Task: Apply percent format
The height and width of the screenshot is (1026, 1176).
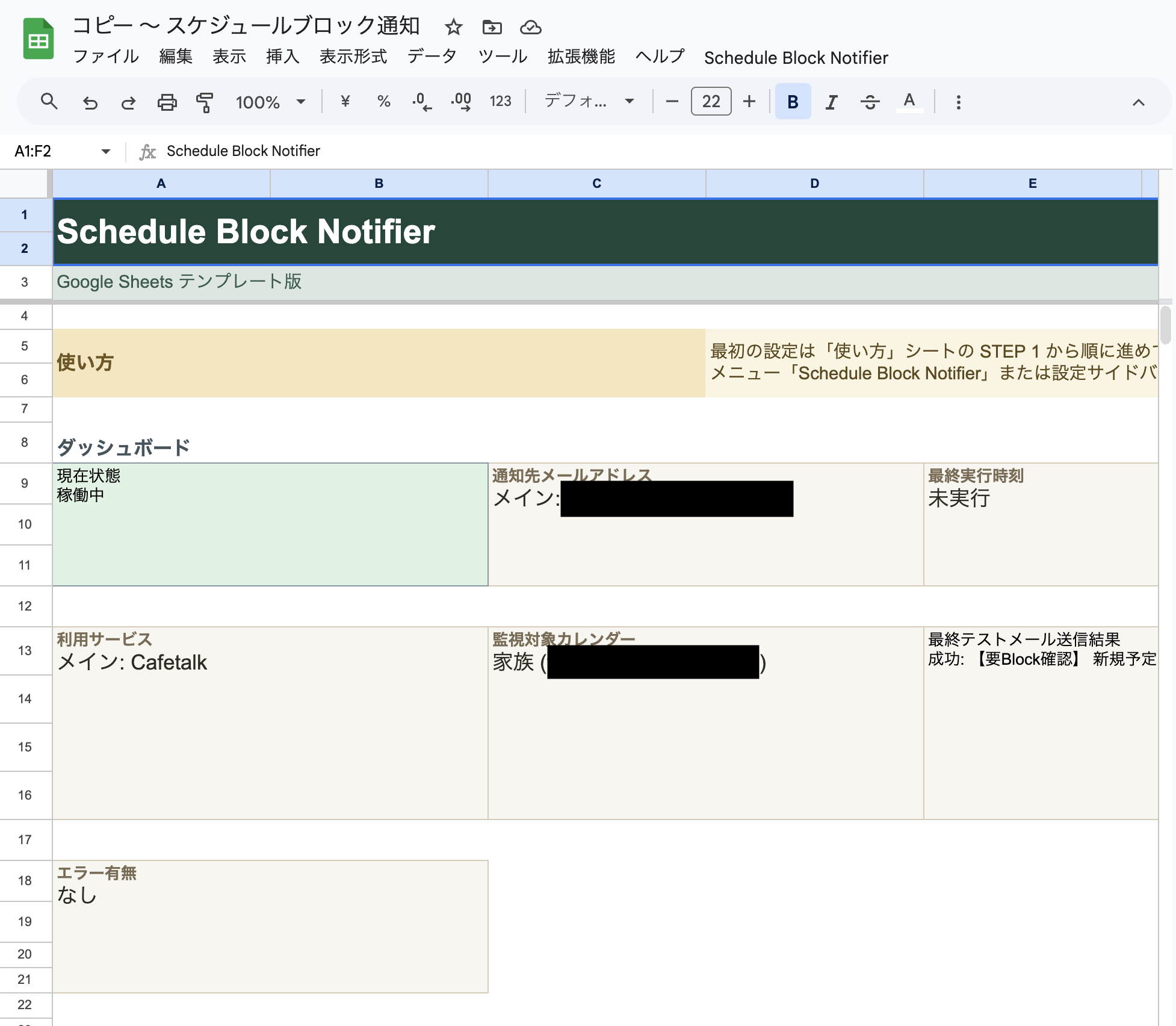Action: coord(383,102)
